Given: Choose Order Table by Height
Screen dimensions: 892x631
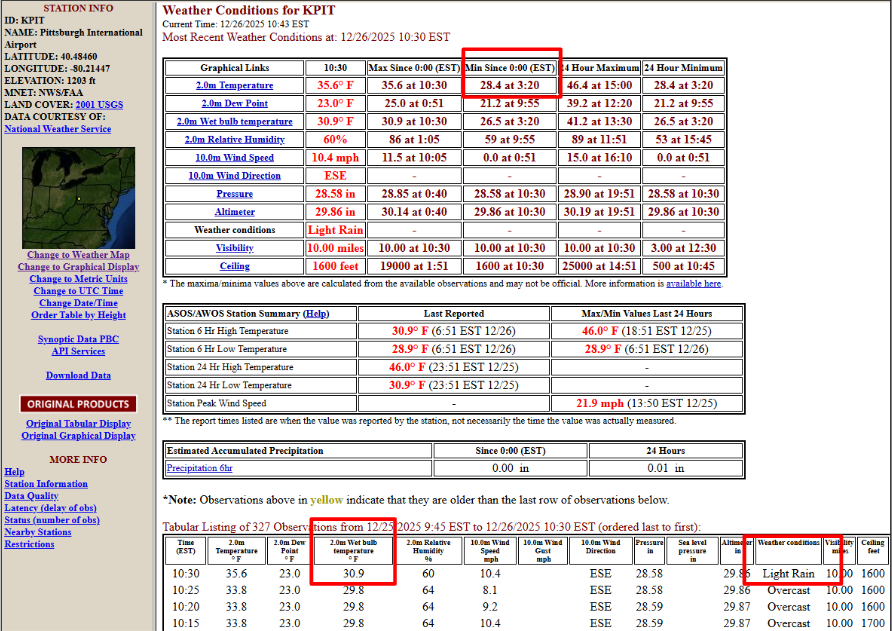Looking at the screenshot, I should pyautogui.click(x=79, y=315).
